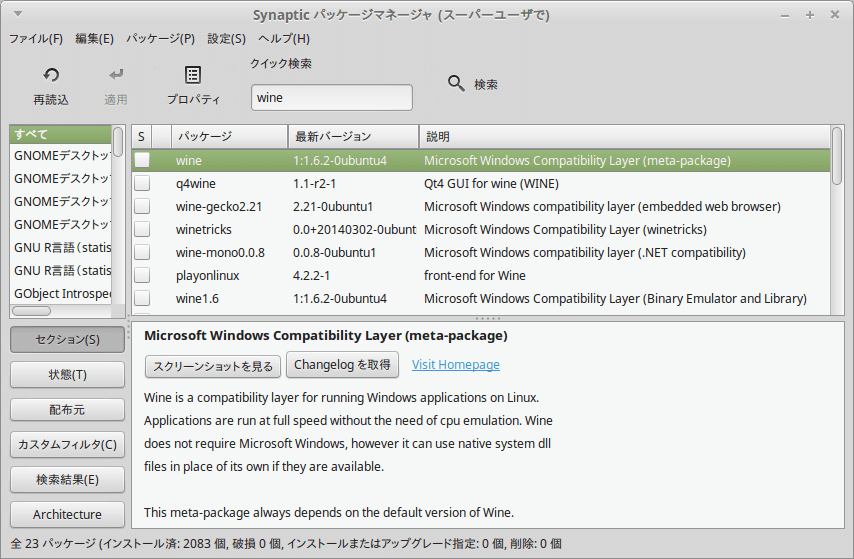Image resolution: width=854 pixels, height=559 pixels.
Task: Open the ファイル(F) menu
Action: point(36,39)
